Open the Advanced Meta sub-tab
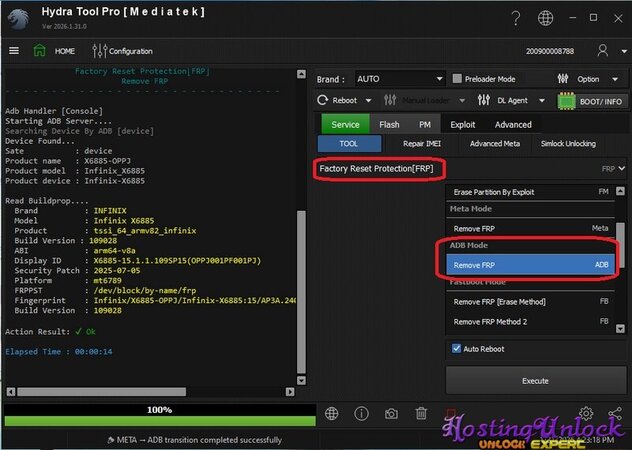The width and height of the screenshot is (632, 450). click(494, 144)
